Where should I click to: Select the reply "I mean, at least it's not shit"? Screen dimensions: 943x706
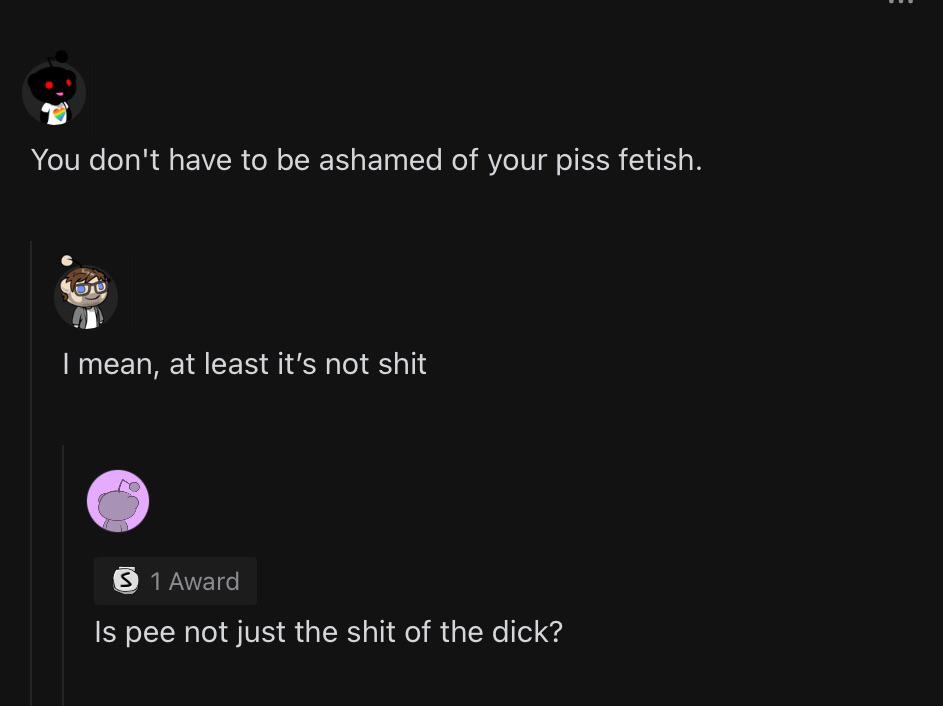point(244,364)
